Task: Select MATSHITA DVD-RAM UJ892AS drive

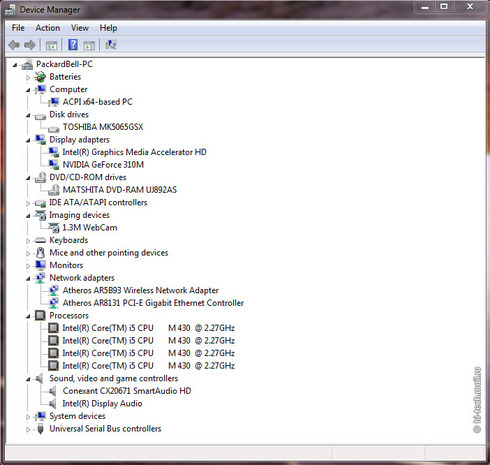Action: pyautogui.click(x=120, y=190)
